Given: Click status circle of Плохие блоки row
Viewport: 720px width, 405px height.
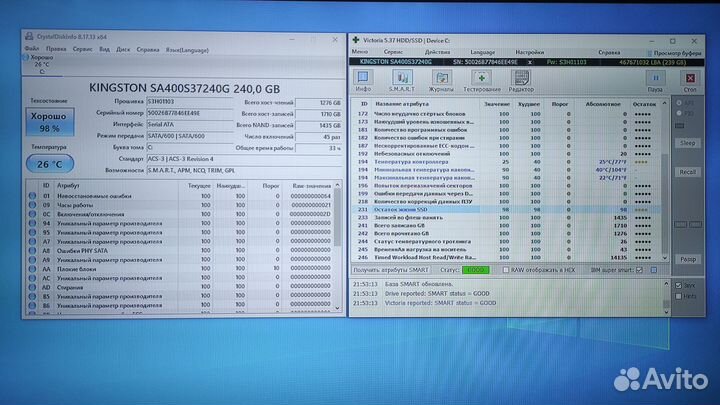Looking at the screenshot, I should click(32, 269).
